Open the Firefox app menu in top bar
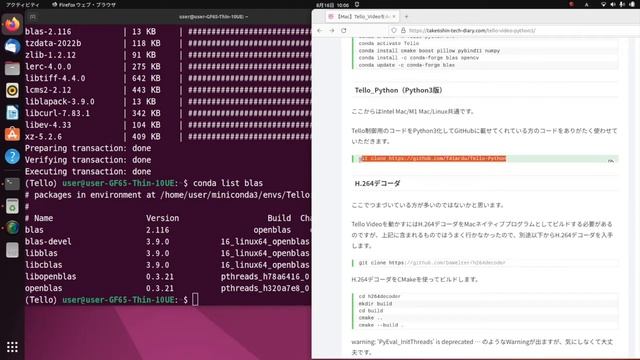This screenshot has height=360, width=640. point(84,5)
